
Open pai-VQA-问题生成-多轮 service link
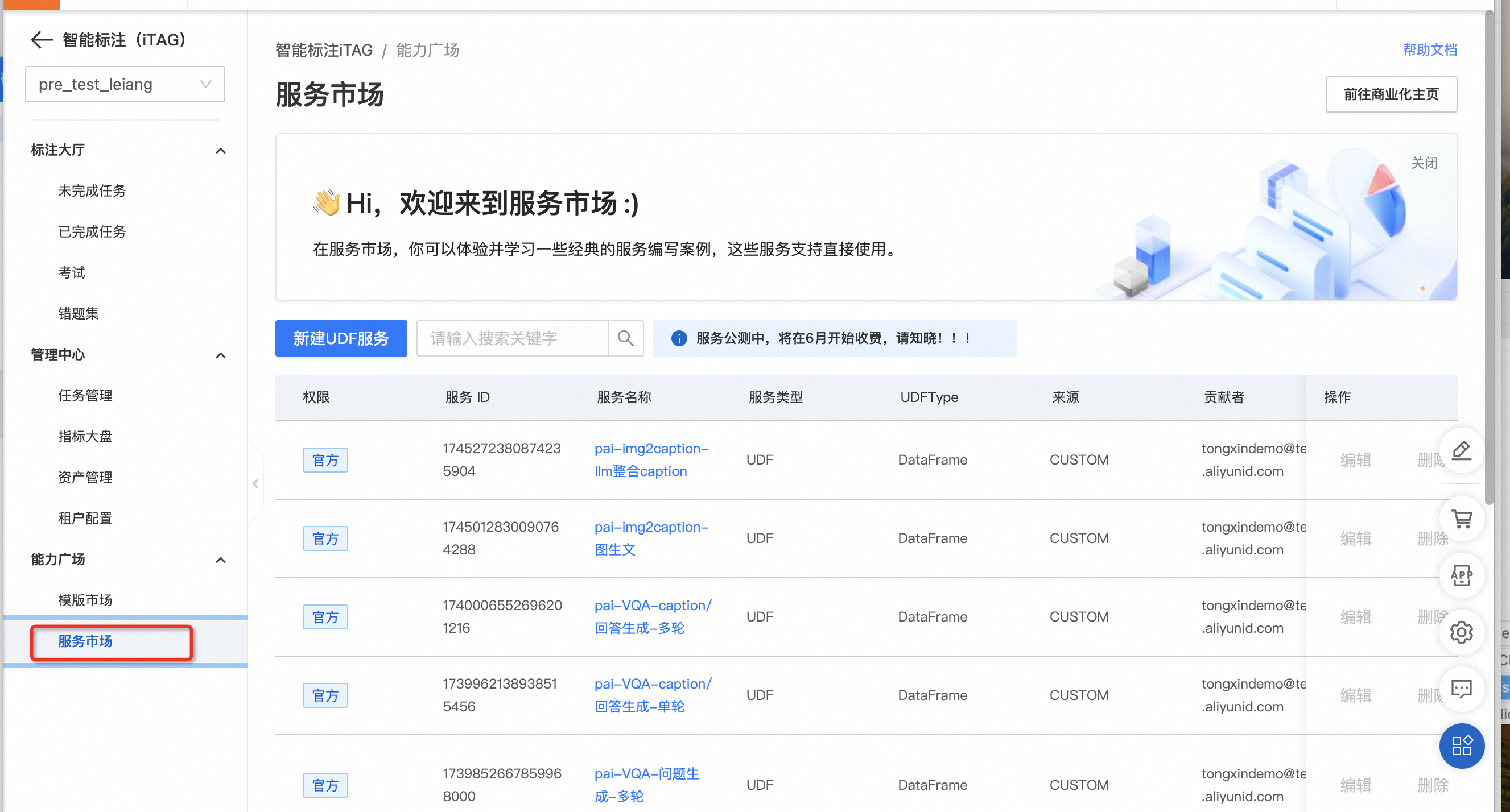click(647, 785)
